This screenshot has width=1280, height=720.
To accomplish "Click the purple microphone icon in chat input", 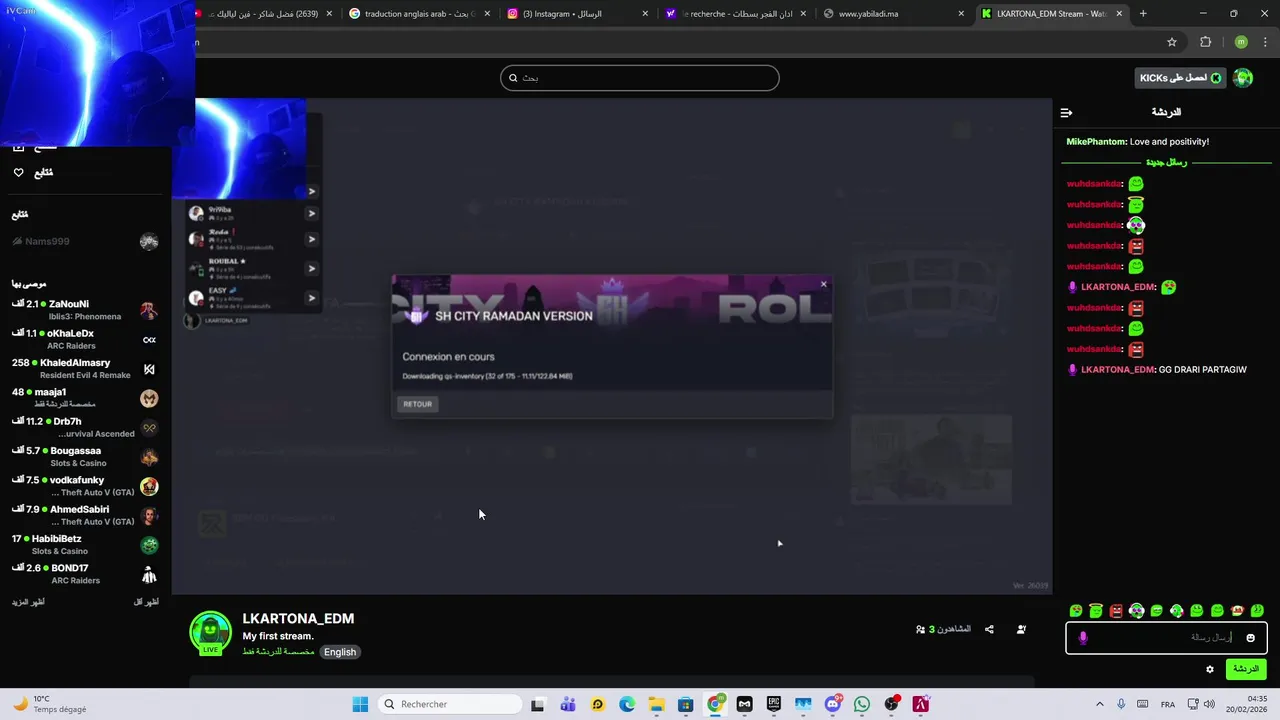I will coord(1083,638).
